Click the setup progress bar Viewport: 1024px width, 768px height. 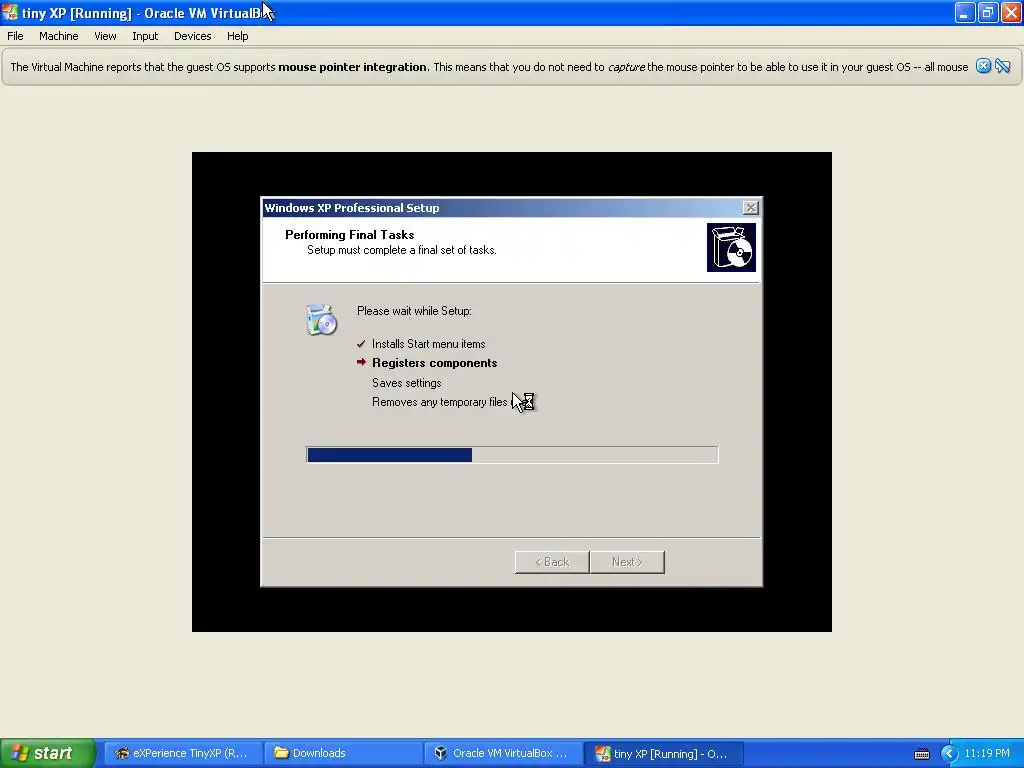coord(512,455)
